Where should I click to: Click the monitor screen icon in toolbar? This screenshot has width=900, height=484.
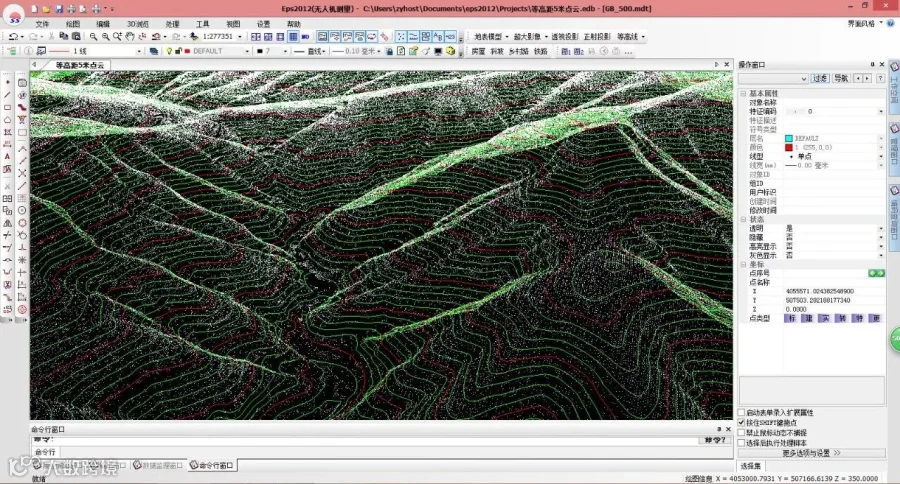[438, 51]
